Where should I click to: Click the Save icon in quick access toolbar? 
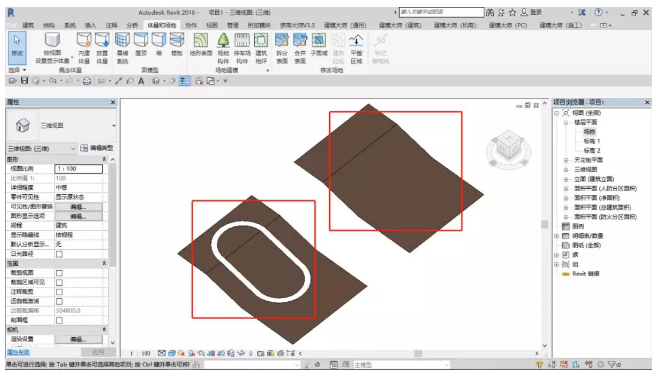click(x=24, y=80)
